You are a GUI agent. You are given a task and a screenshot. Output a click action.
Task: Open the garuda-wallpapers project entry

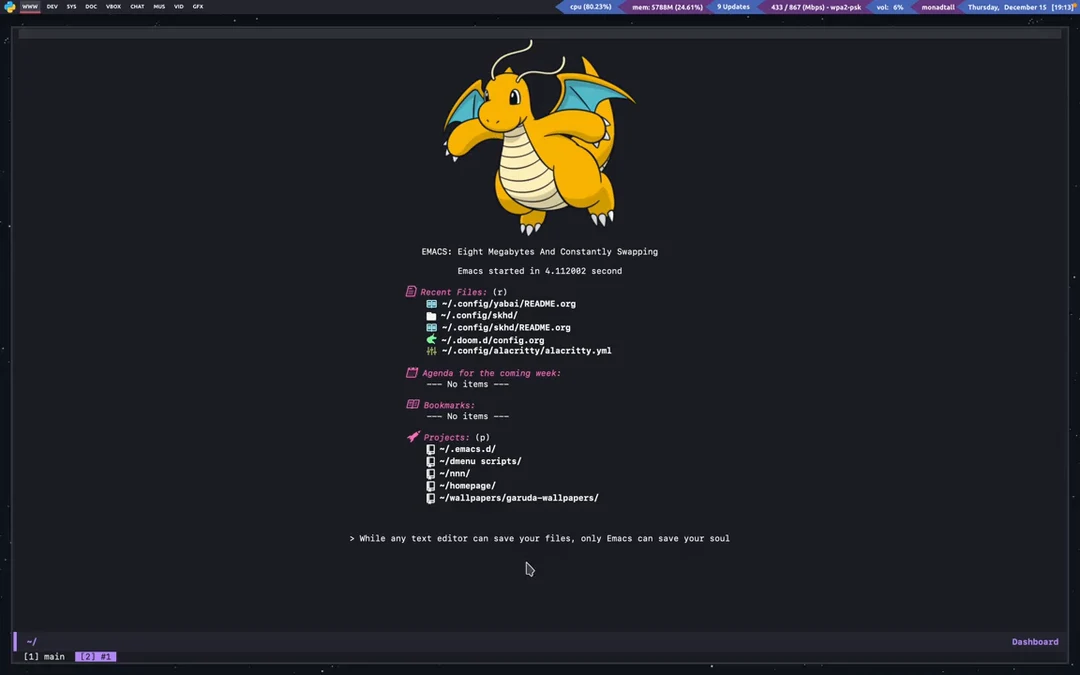click(520, 497)
